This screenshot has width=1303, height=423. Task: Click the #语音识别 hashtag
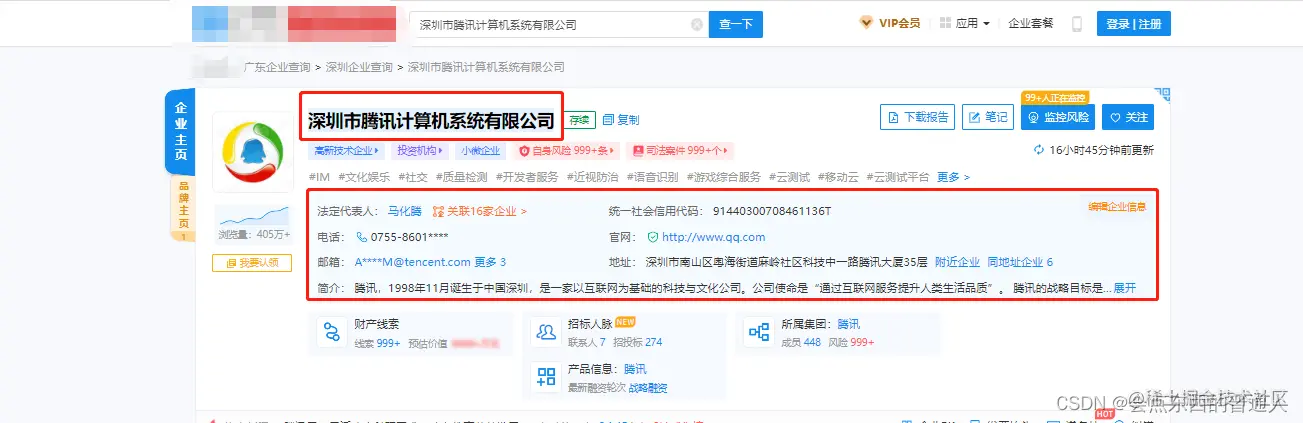tap(653, 177)
